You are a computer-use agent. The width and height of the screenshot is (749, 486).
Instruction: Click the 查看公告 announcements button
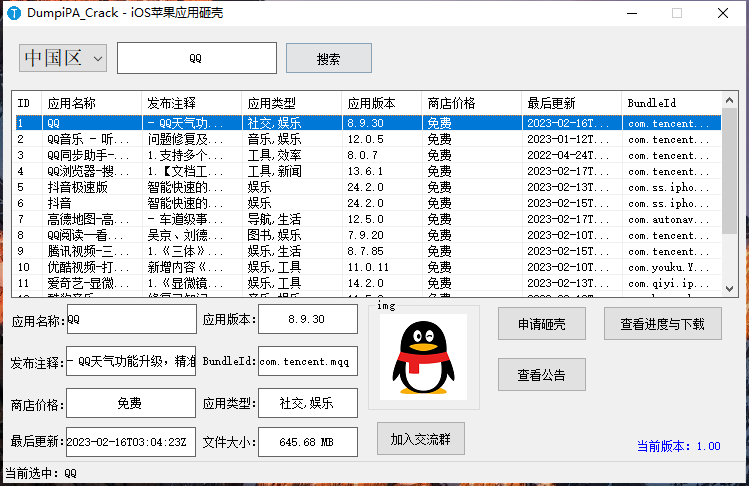542,375
